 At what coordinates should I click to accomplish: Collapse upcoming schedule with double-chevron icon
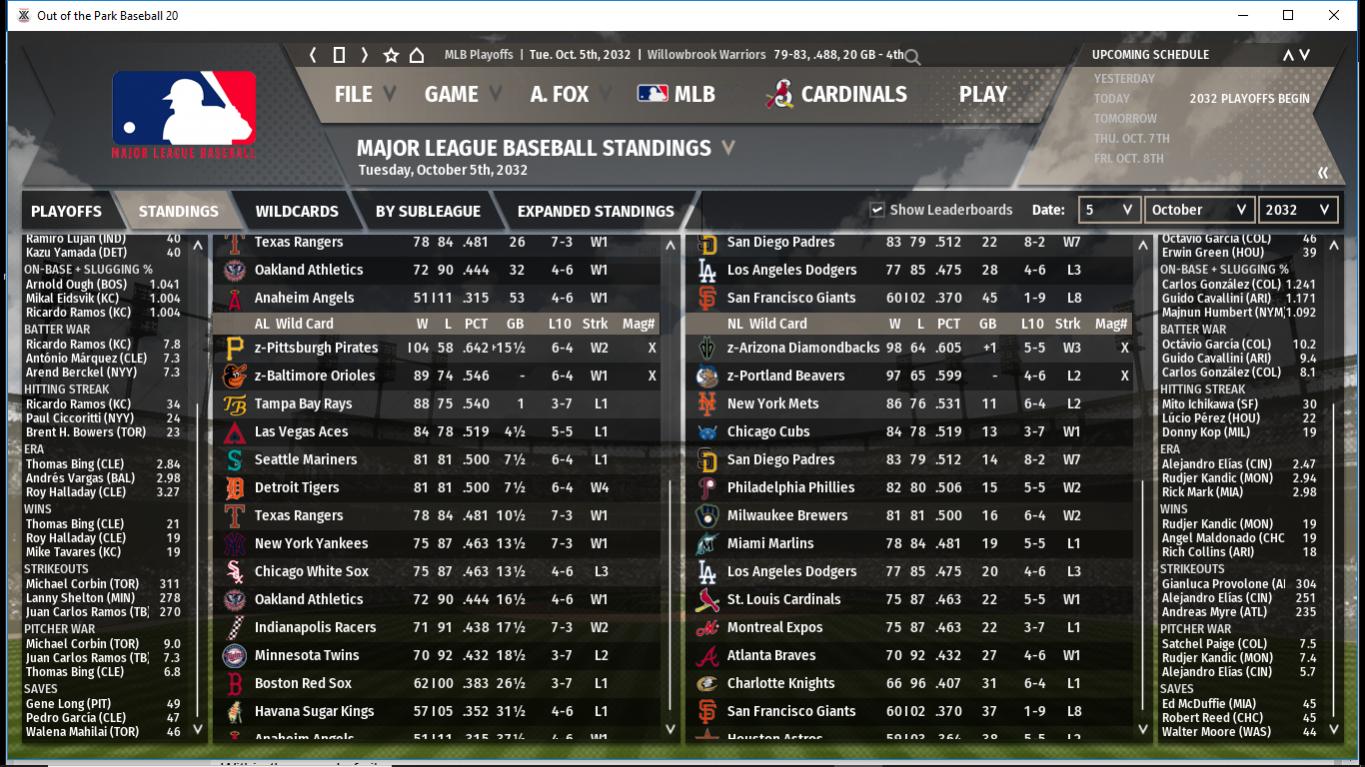1323,173
